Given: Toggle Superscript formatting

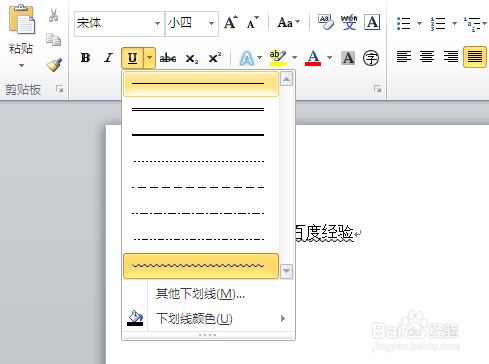Looking at the screenshot, I should pyautogui.click(x=215, y=58).
